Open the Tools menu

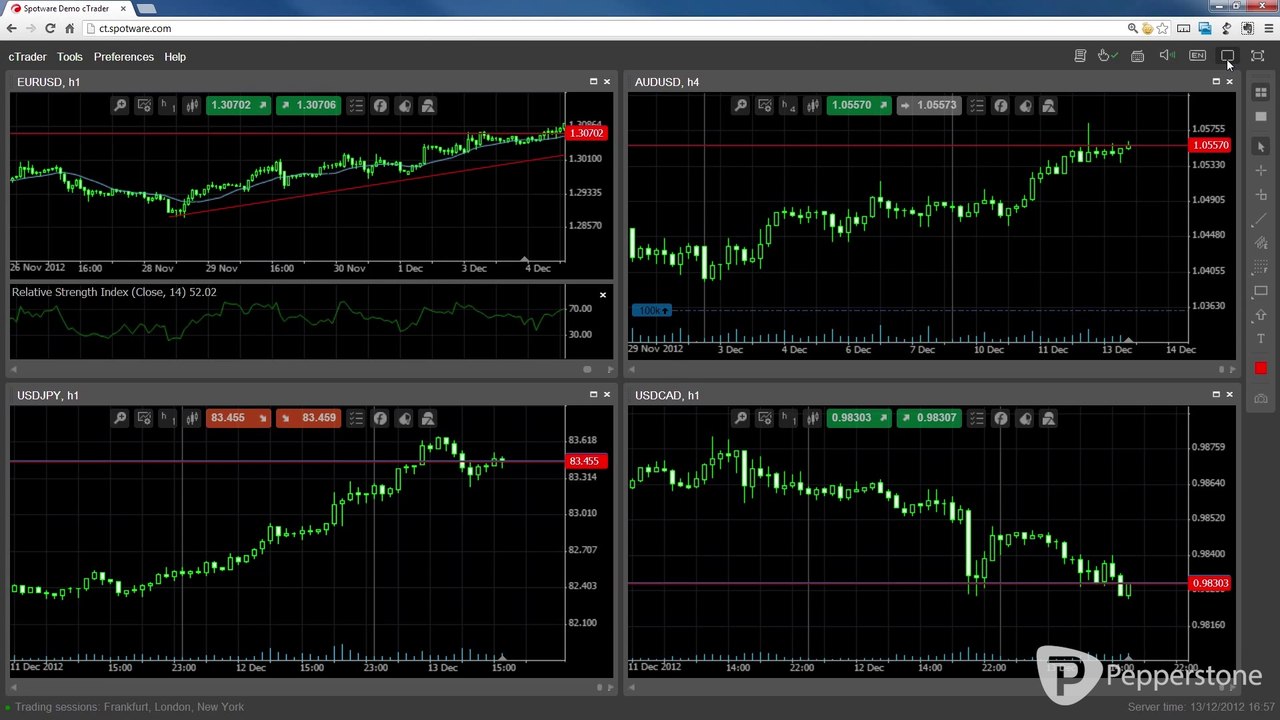point(70,57)
